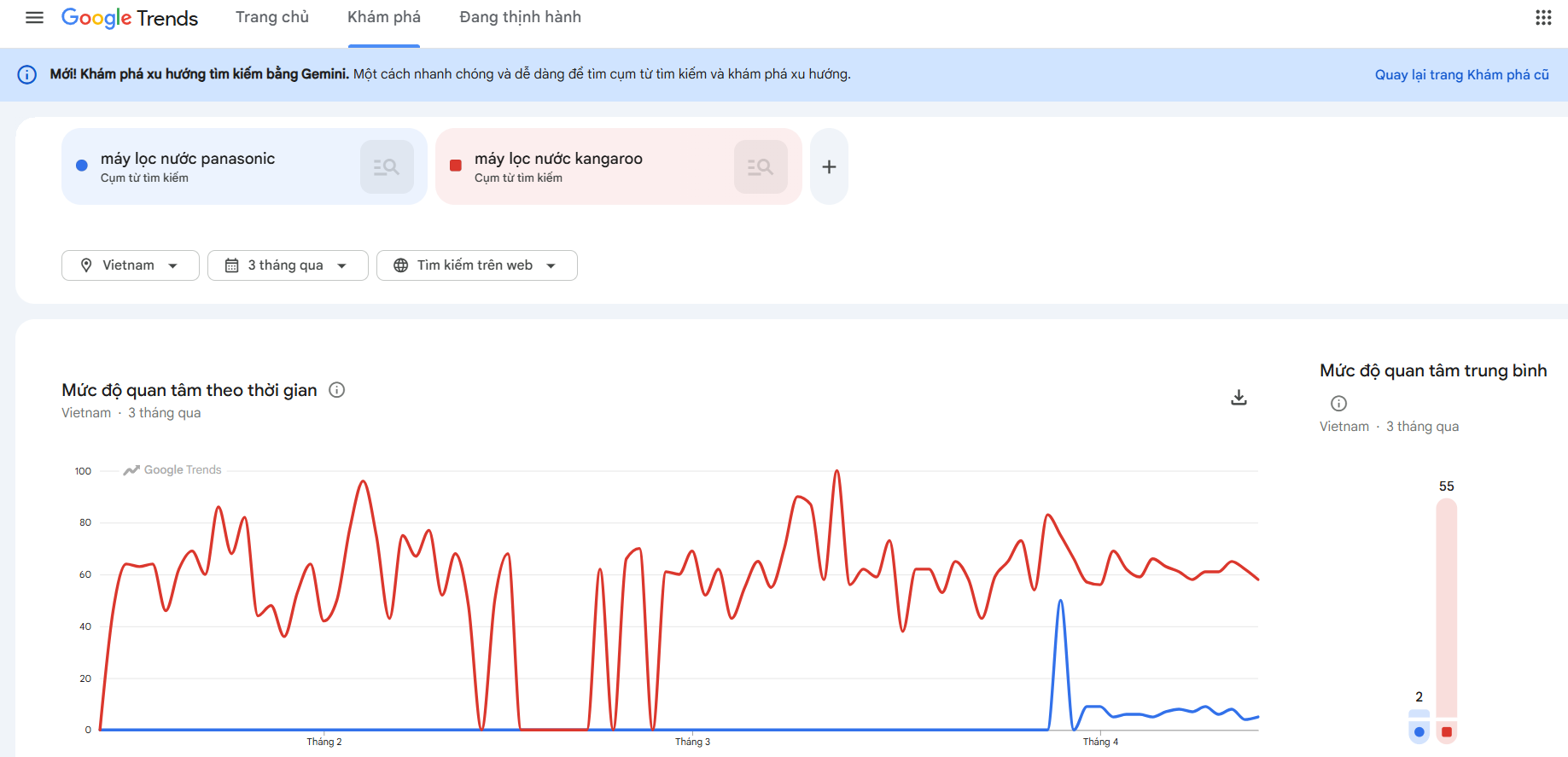Switch to the Đang thịnh hành tab
Viewport: 1568px width, 757px height.
point(520,17)
